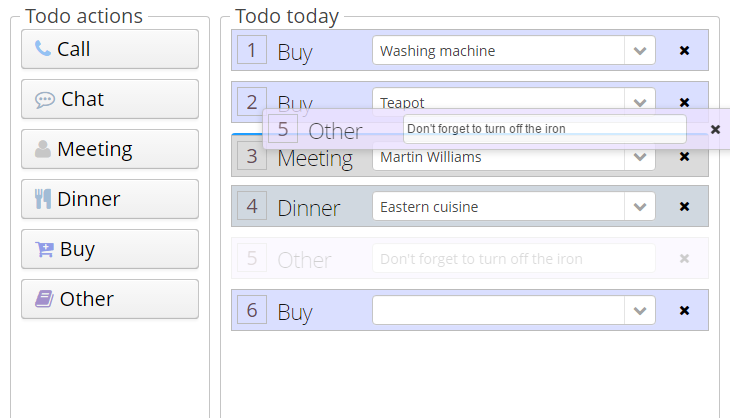Click the book icon on Other
Image resolution: width=730 pixels, height=418 pixels.
tap(44, 299)
